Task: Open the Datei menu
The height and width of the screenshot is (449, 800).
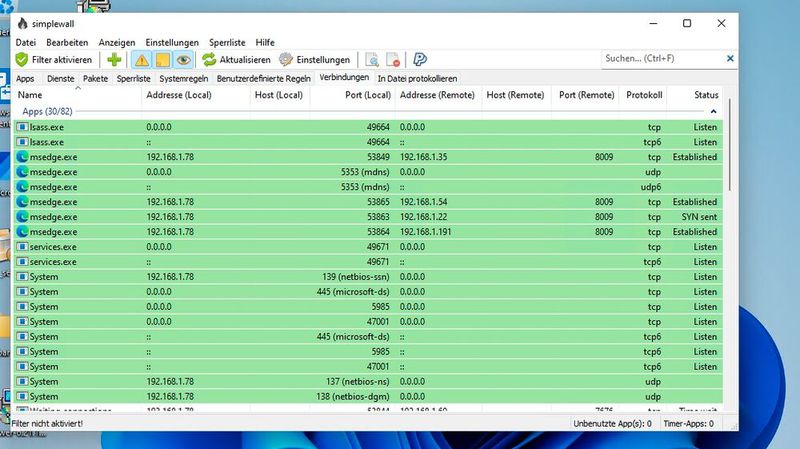Action: [26, 42]
